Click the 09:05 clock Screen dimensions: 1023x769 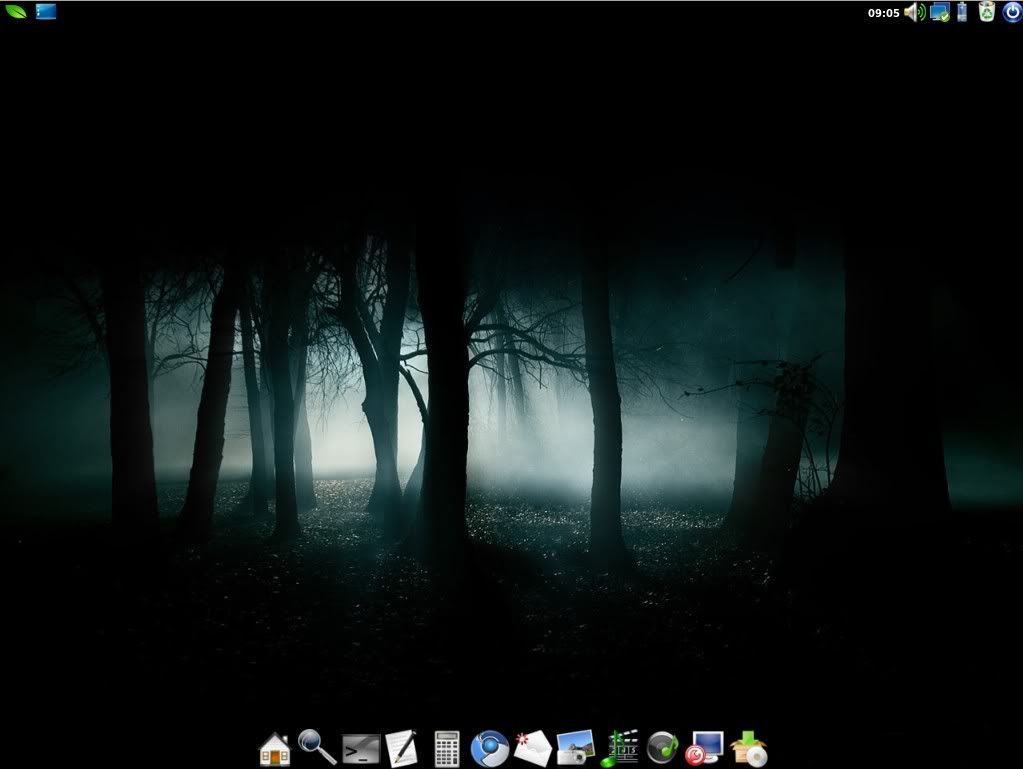(883, 12)
